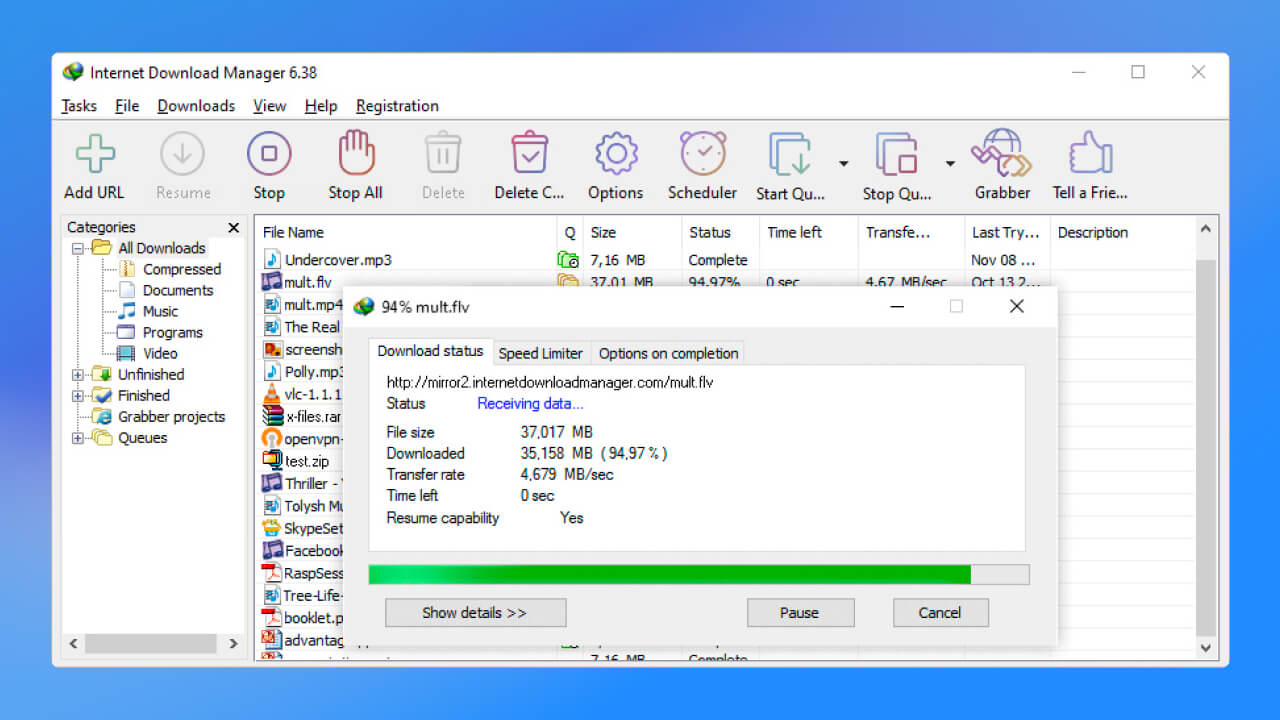Click the queue icon in Undercover.mp3 row
This screenshot has height=720, width=1280.
[568, 260]
